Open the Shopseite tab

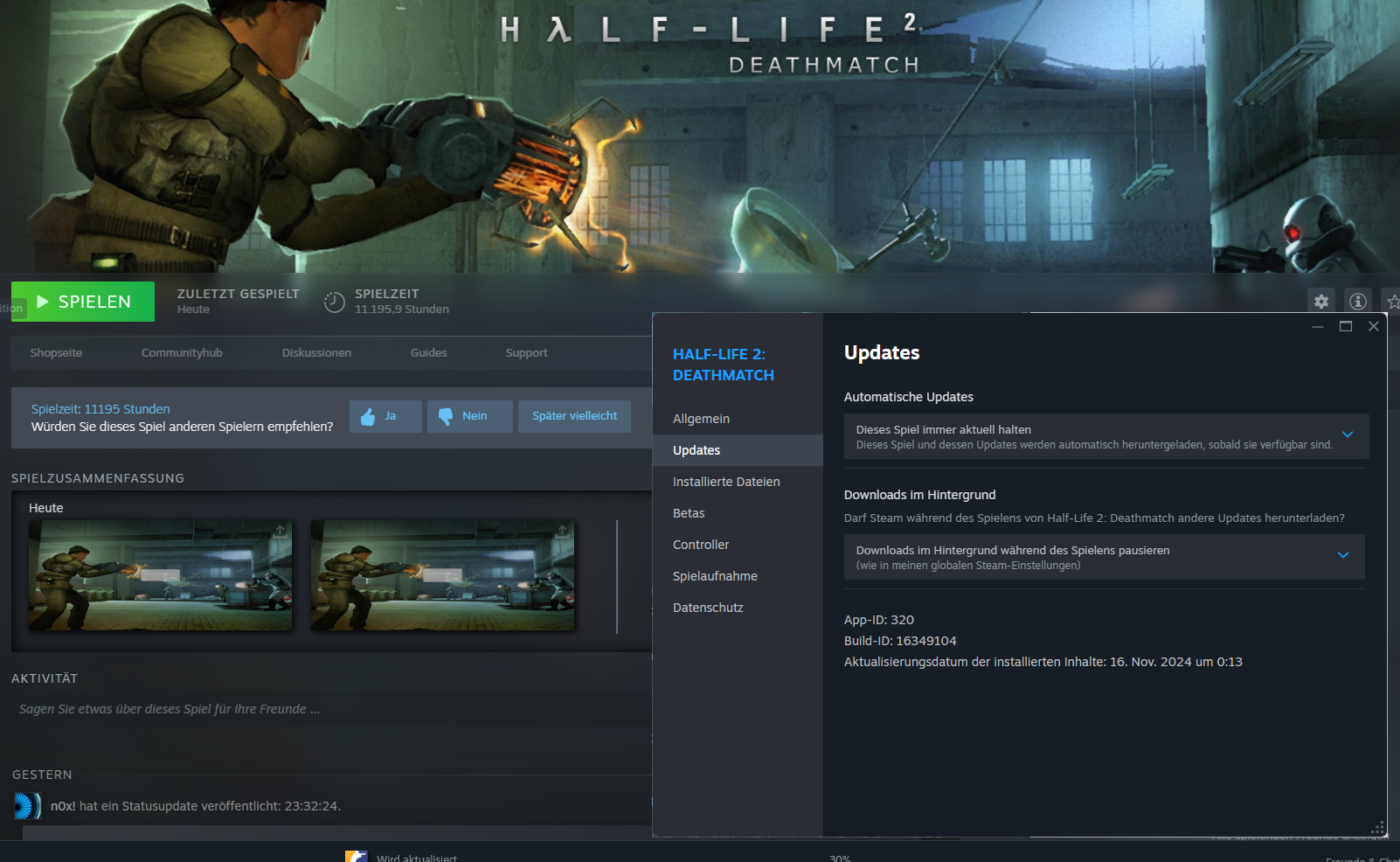click(56, 353)
